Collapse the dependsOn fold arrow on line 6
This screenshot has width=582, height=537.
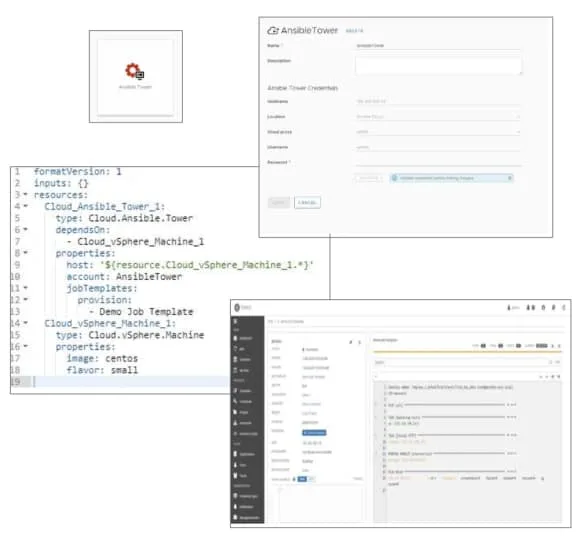pos(26,229)
